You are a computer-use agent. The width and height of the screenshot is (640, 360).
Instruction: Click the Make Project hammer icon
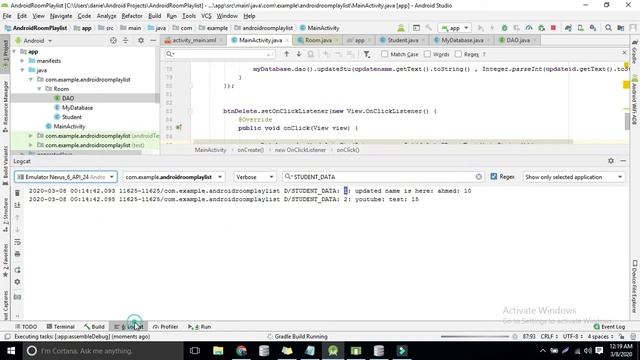[x=429, y=28]
